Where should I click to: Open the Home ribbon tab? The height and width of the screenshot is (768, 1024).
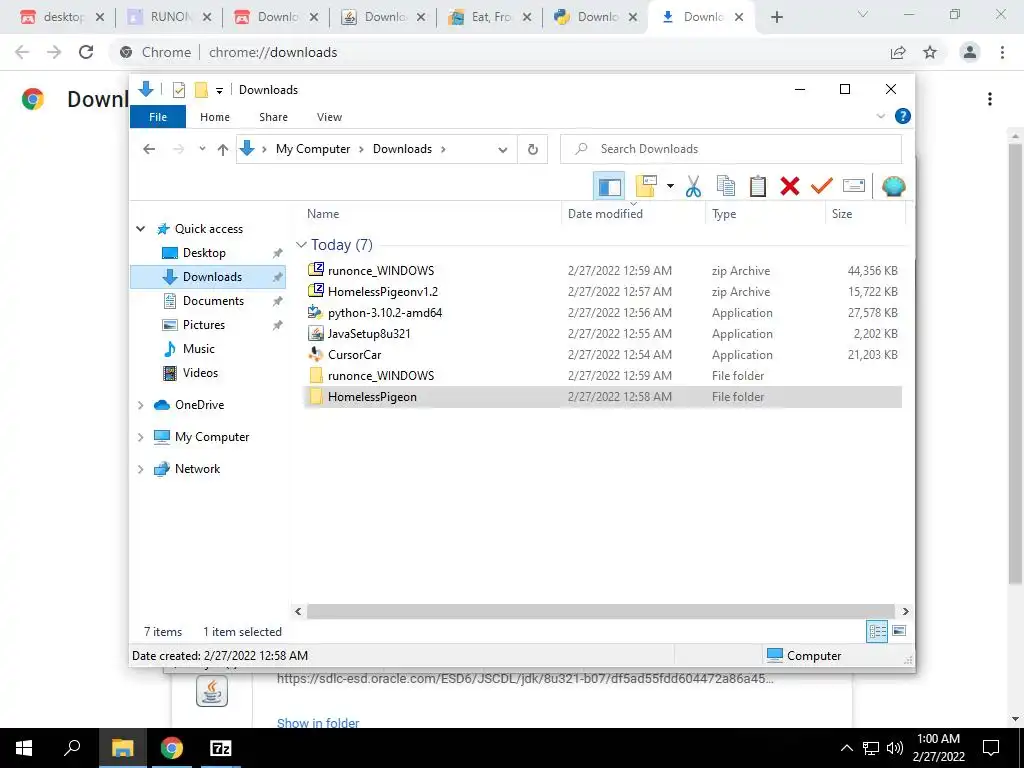click(215, 117)
